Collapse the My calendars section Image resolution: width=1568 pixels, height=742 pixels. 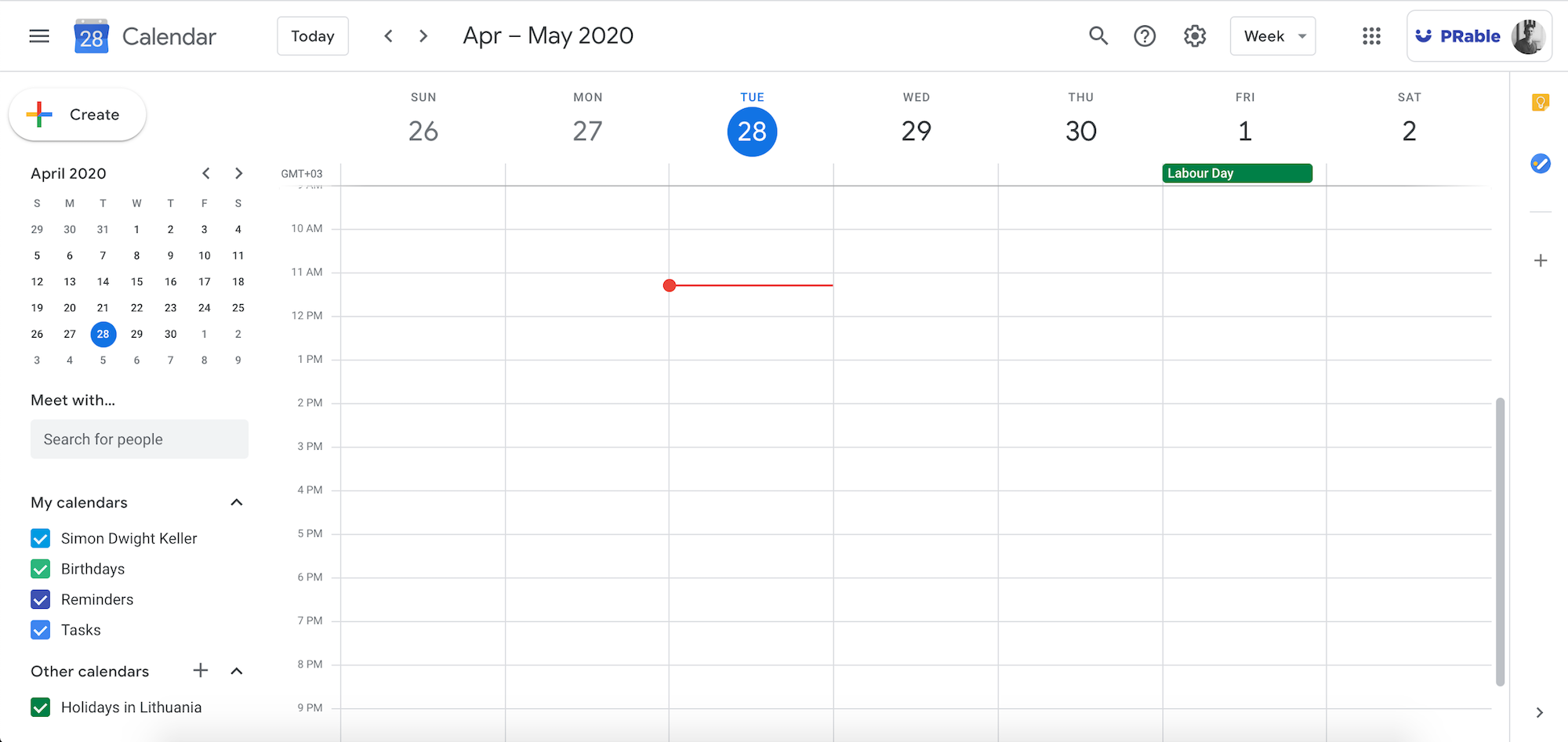tap(237, 502)
